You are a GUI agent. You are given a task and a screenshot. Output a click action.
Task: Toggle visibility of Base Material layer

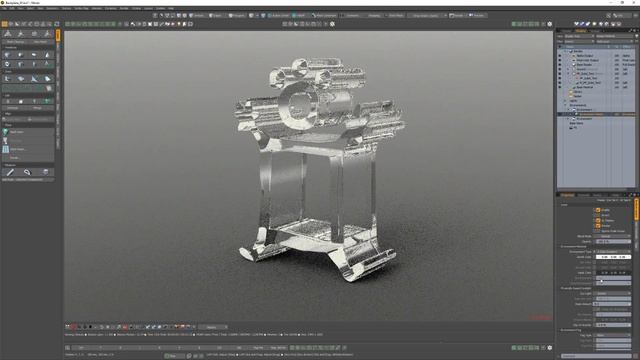[560, 87]
